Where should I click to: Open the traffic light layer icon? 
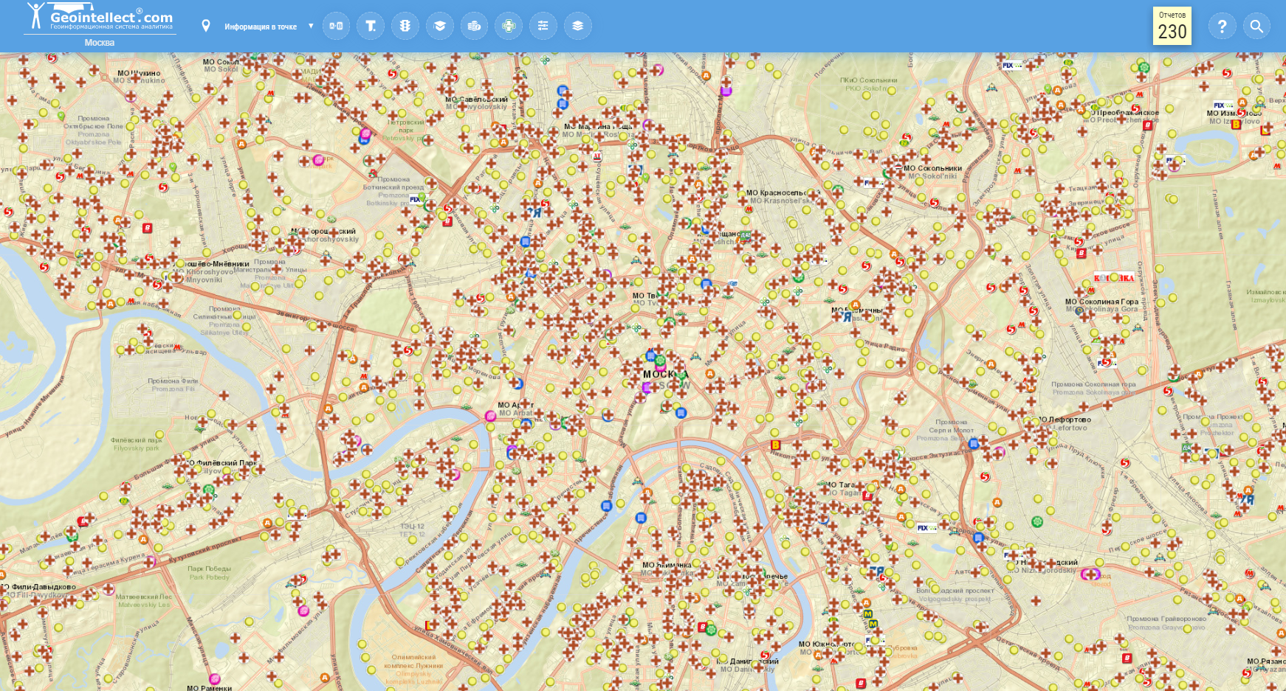(x=405, y=26)
